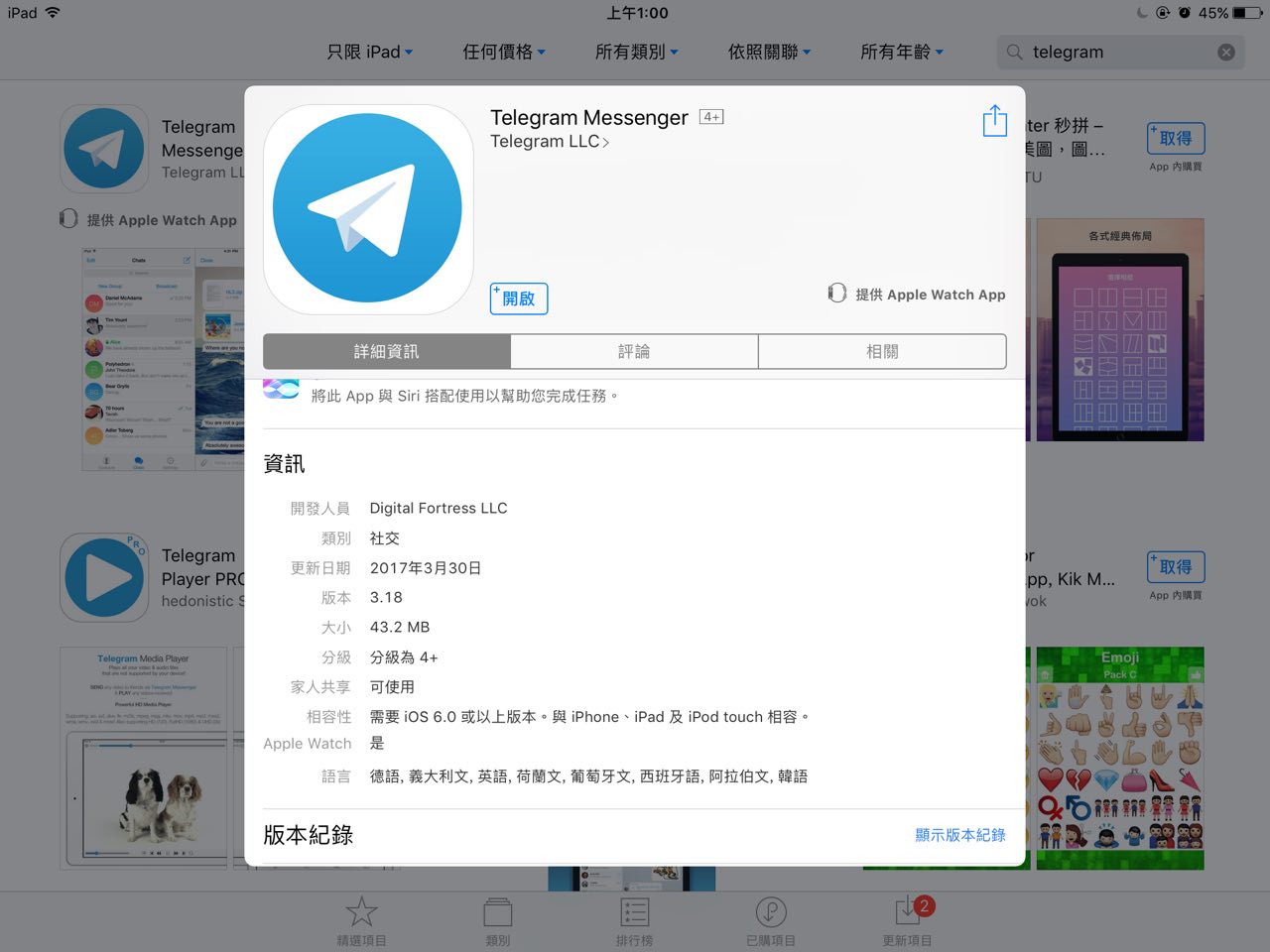Screen dimensions: 1270x952
Task: Open the 已購項目 purchased tab
Action: pyautogui.click(x=771, y=921)
